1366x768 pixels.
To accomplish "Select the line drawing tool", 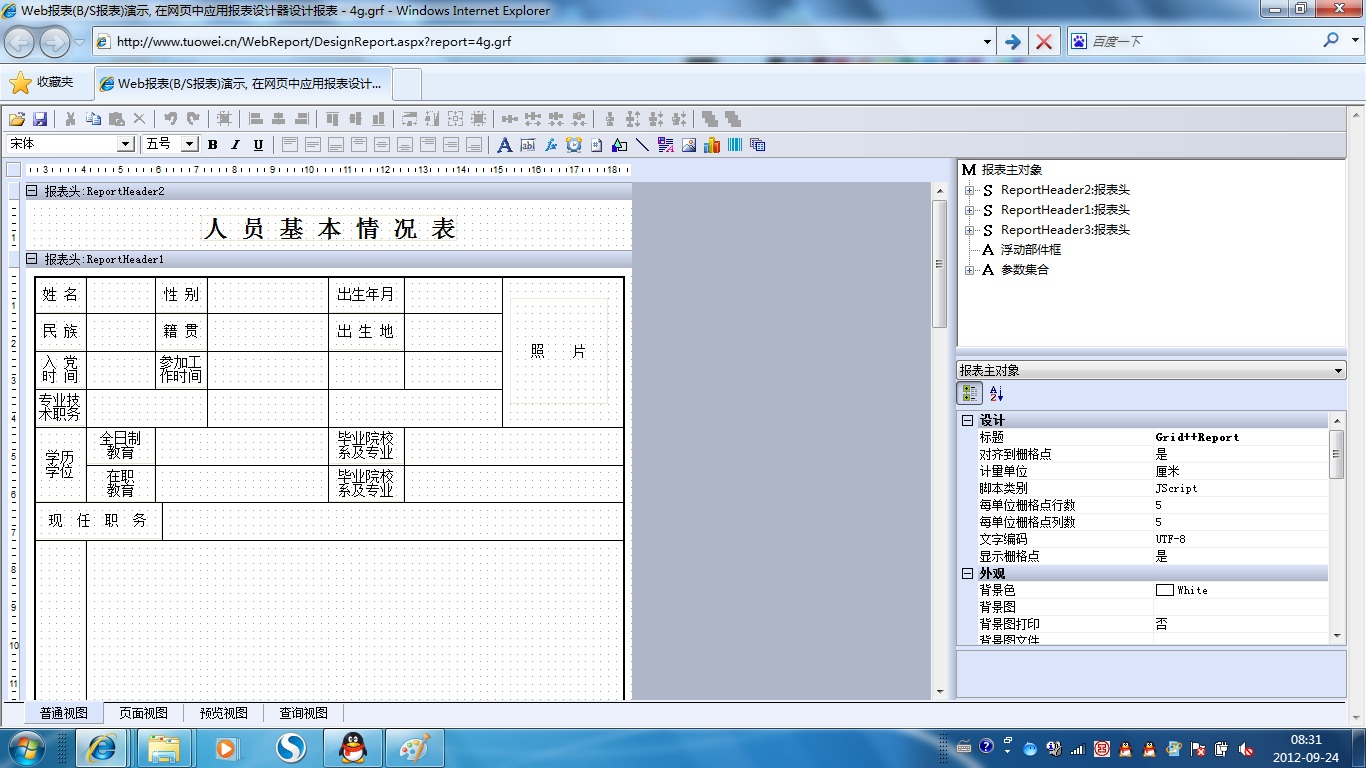I will coord(642,145).
